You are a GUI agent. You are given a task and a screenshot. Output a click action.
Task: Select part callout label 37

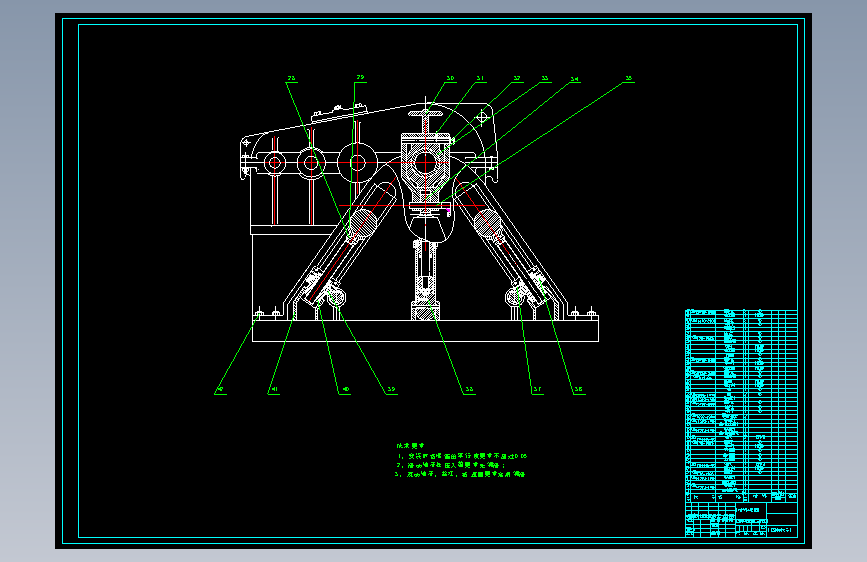click(537, 389)
